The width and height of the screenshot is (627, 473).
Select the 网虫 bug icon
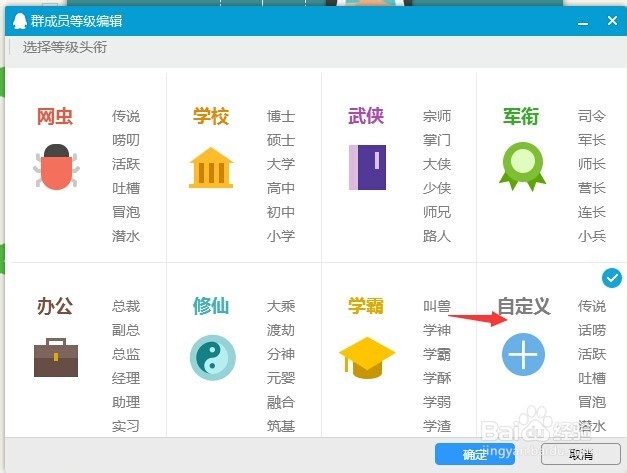tap(56, 167)
